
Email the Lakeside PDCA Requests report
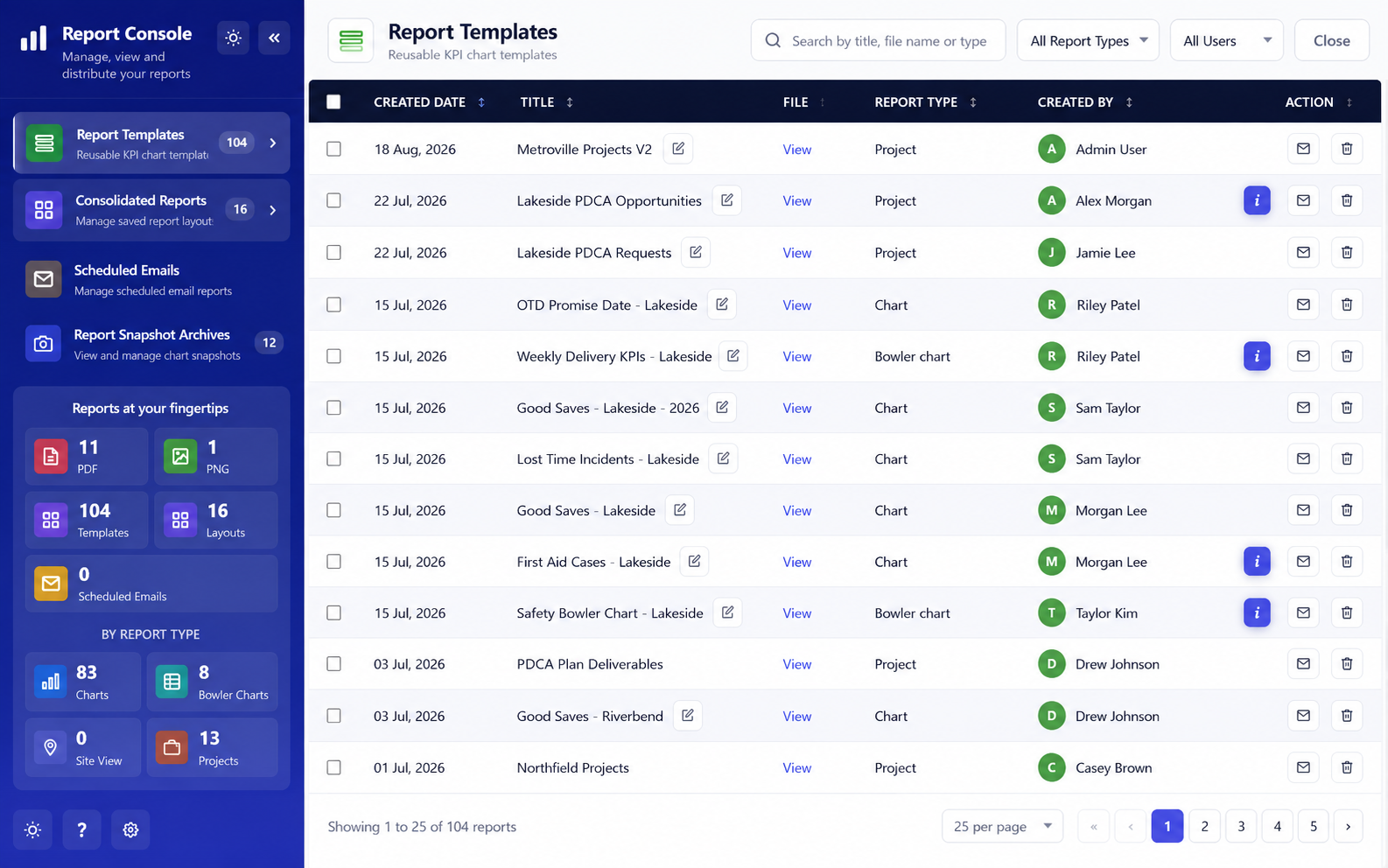(x=1303, y=252)
